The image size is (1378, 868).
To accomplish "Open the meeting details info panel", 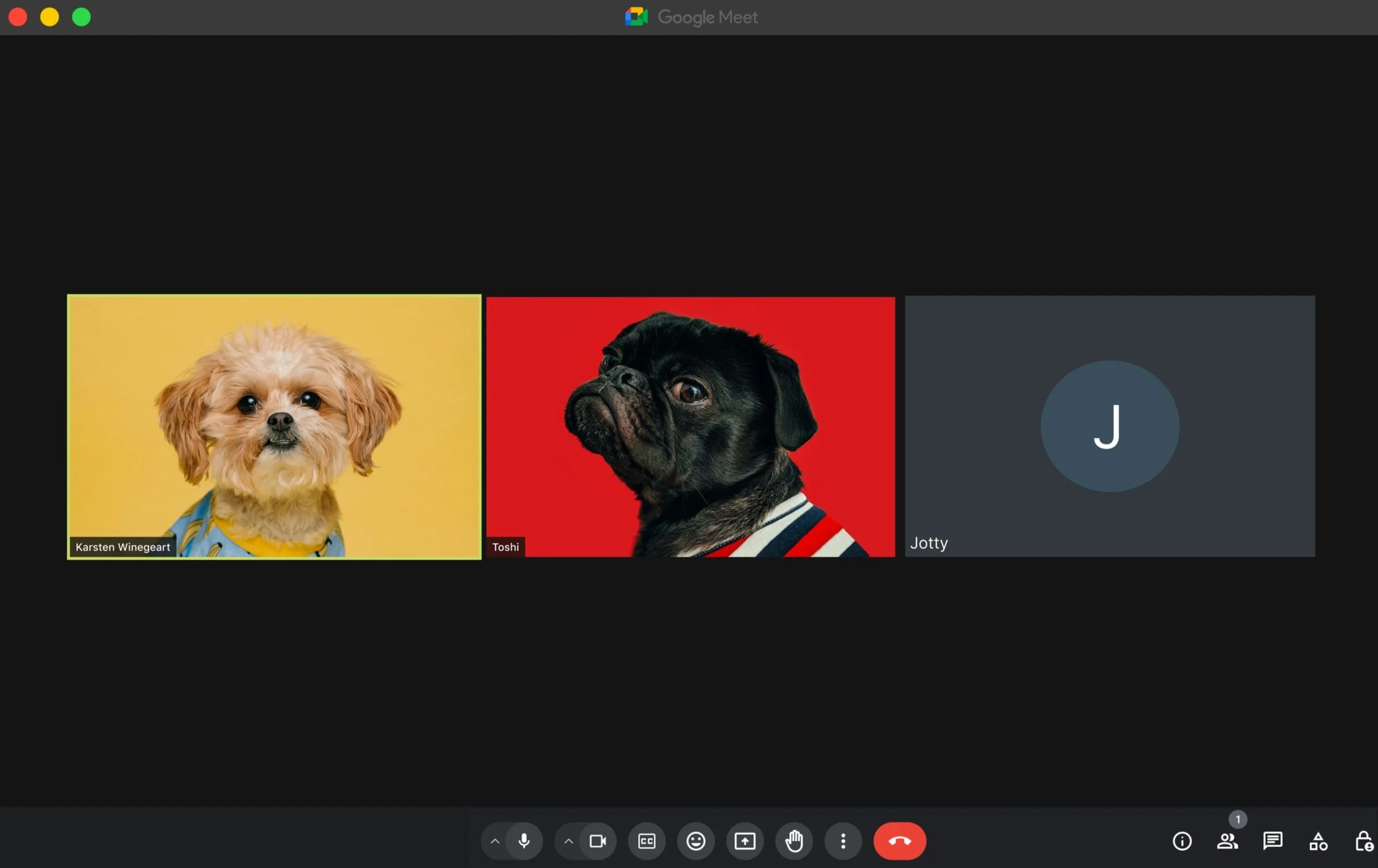I will tap(1183, 841).
